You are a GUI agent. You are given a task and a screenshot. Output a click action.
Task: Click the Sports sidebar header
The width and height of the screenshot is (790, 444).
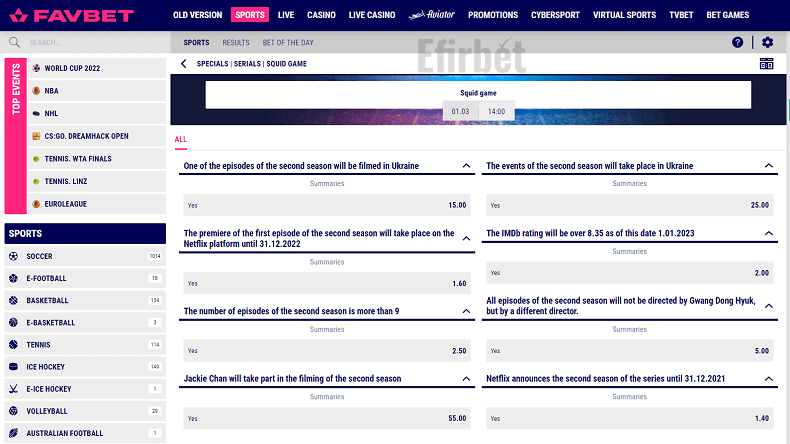coord(85,233)
